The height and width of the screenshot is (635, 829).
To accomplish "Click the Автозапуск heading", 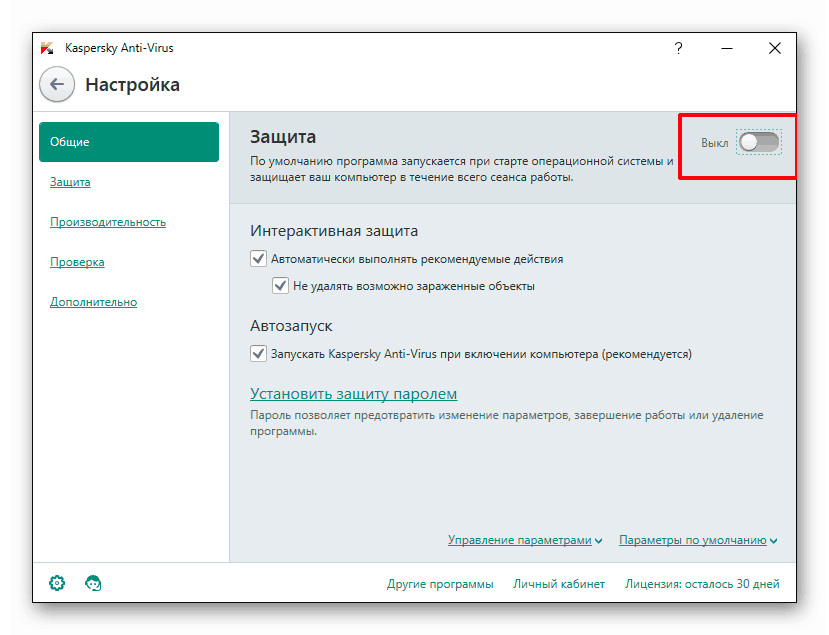I will click(291, 326).
